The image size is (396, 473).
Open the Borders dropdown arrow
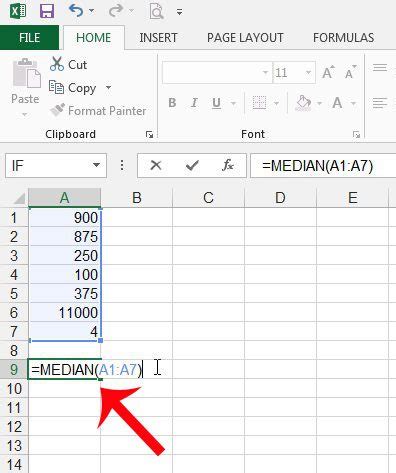coord(276,103)
